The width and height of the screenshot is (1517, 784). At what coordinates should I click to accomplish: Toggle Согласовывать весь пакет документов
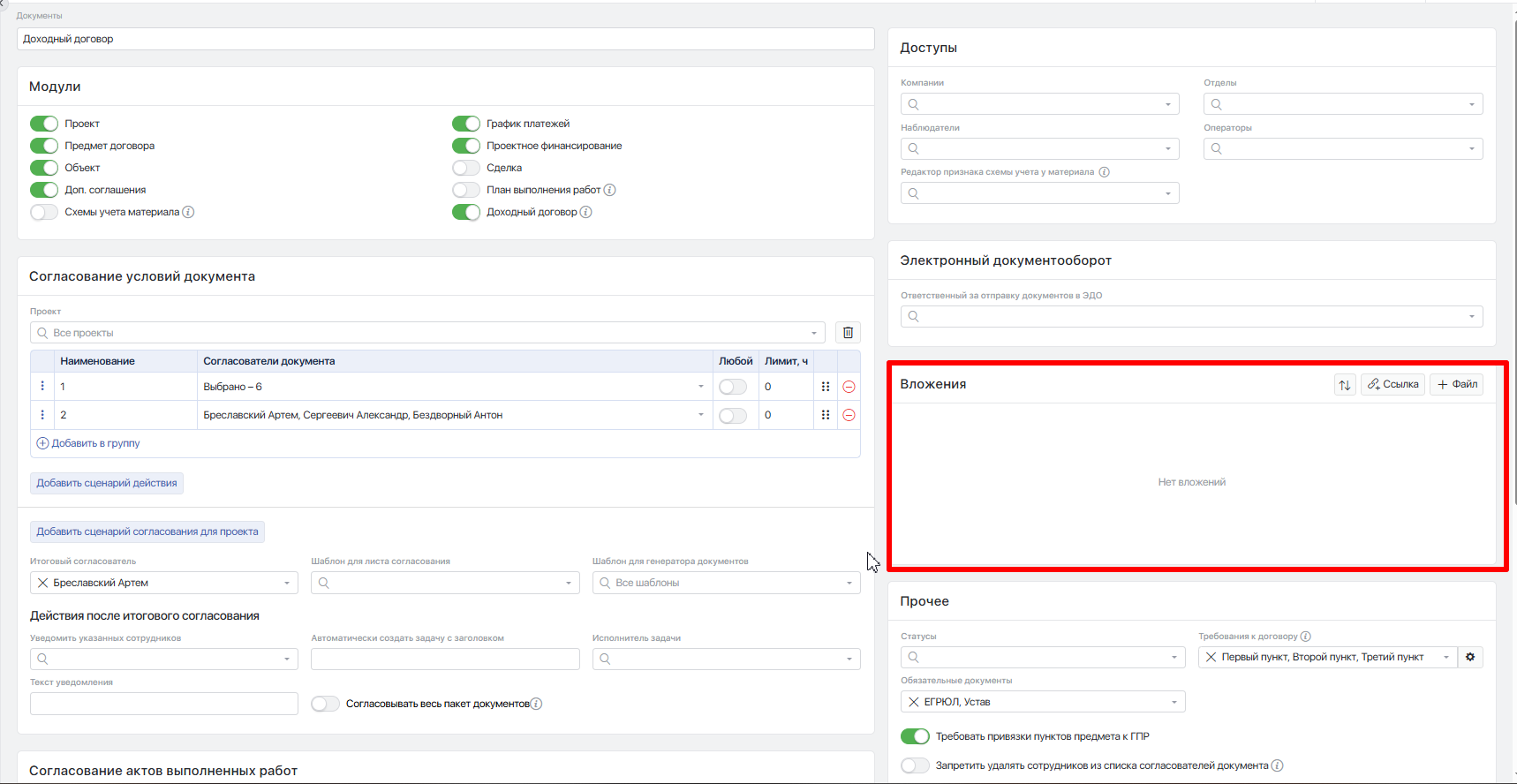pyautogui.click(x=325, y=704)
